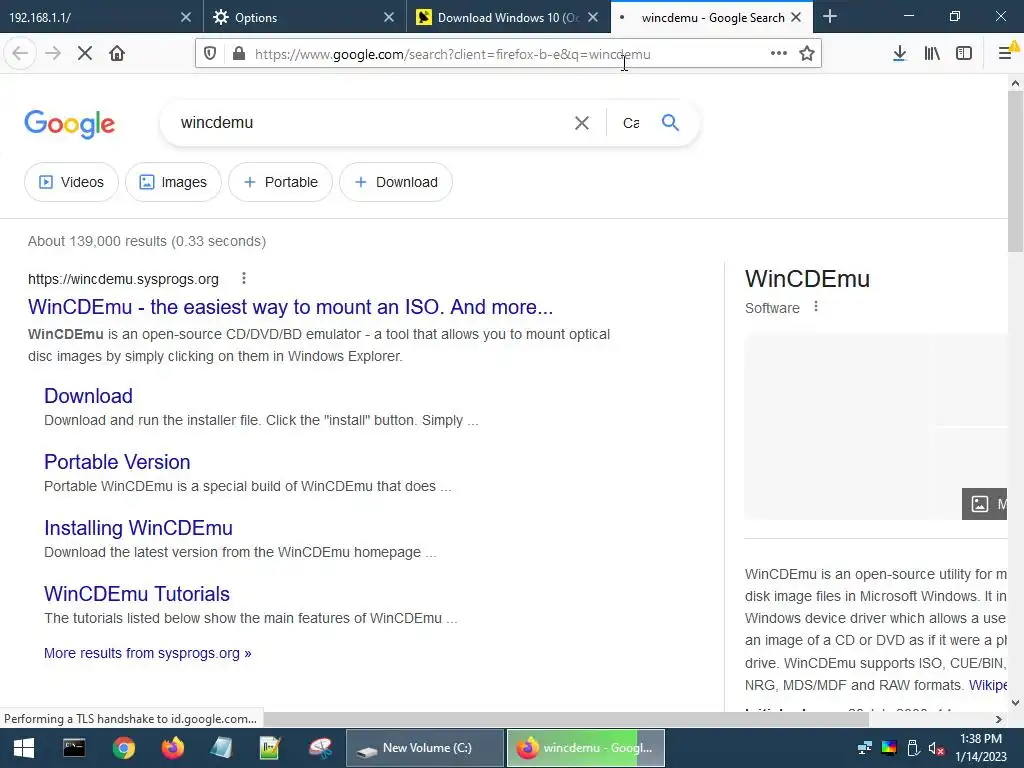The width and height of the screenshot is (1024, 768).
Task: Open the Wikipedia link in knowledge panel
Action: [987, 685]
